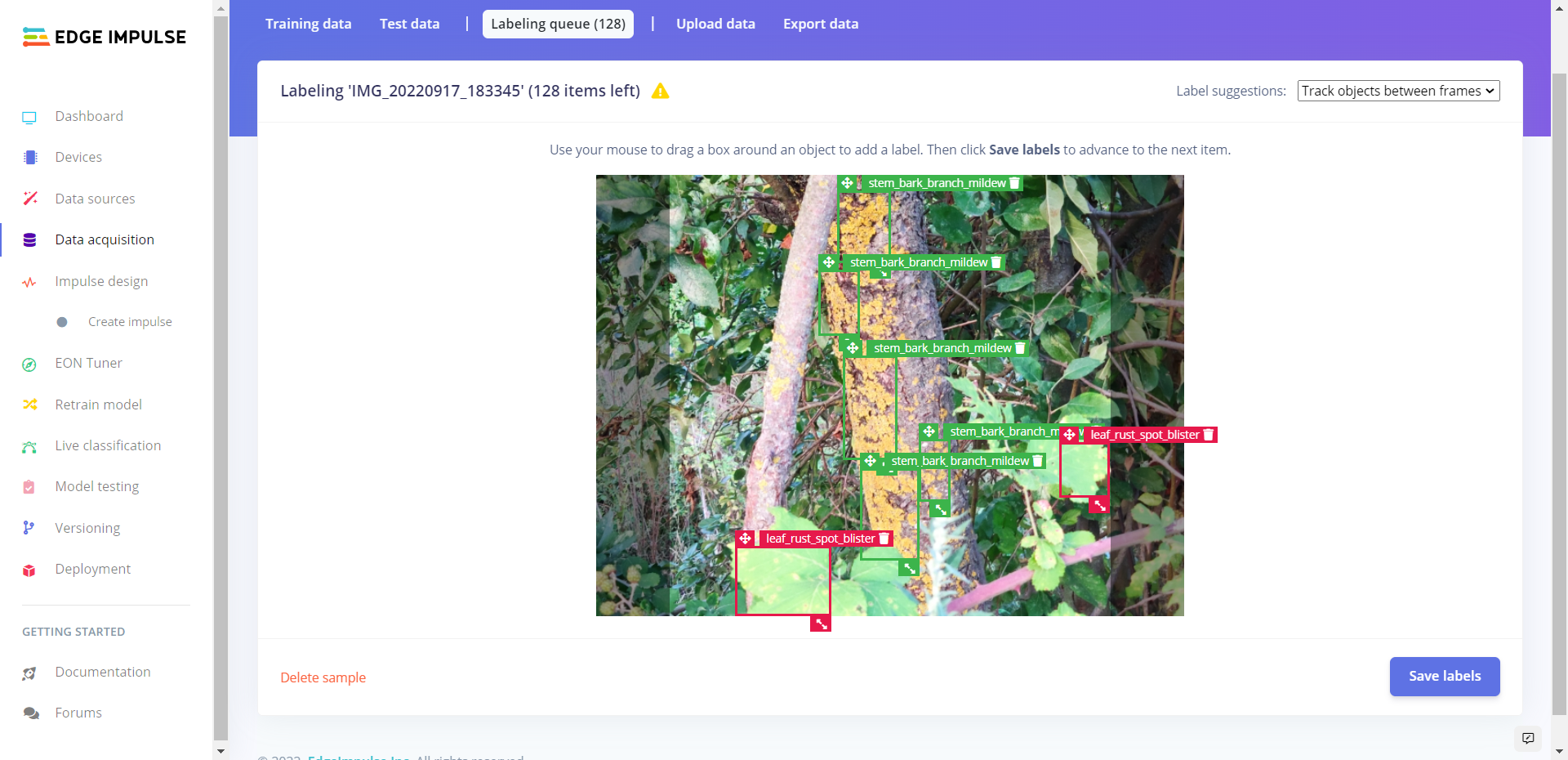The image size is (1568, 760).
Task: Open the Data sources wand icon
Action: [x=30, y=199]
